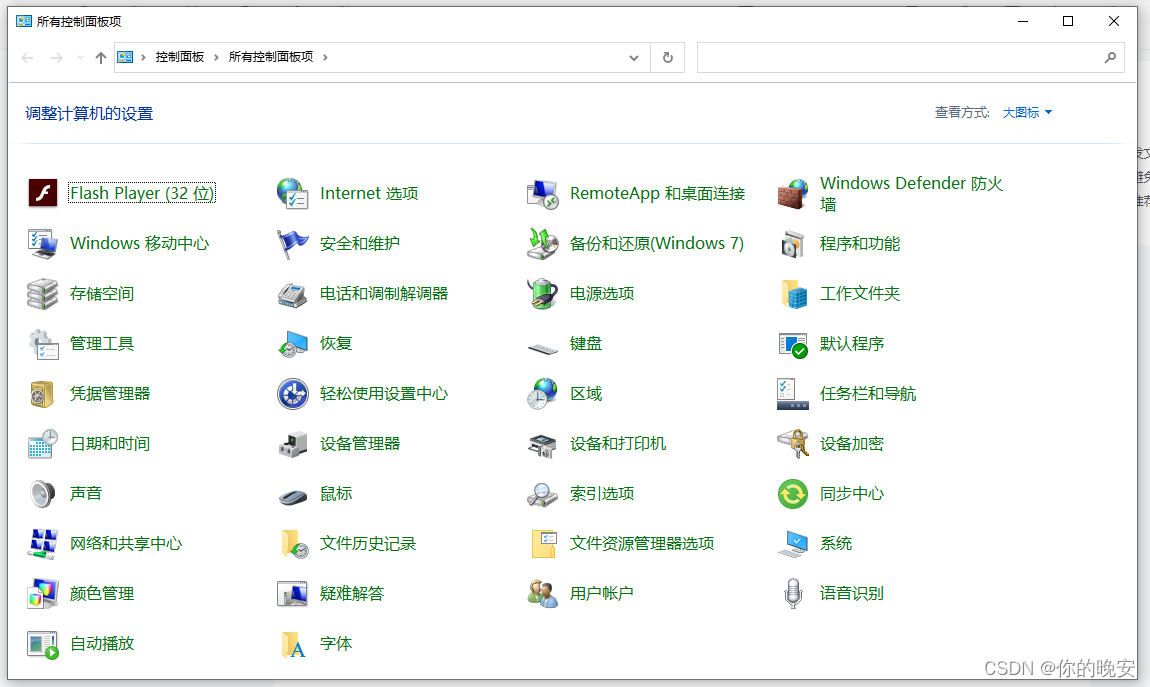Open 区域 globe and clock icon
The height and width of the screenshot is (687, 1150).
(543, 394)
